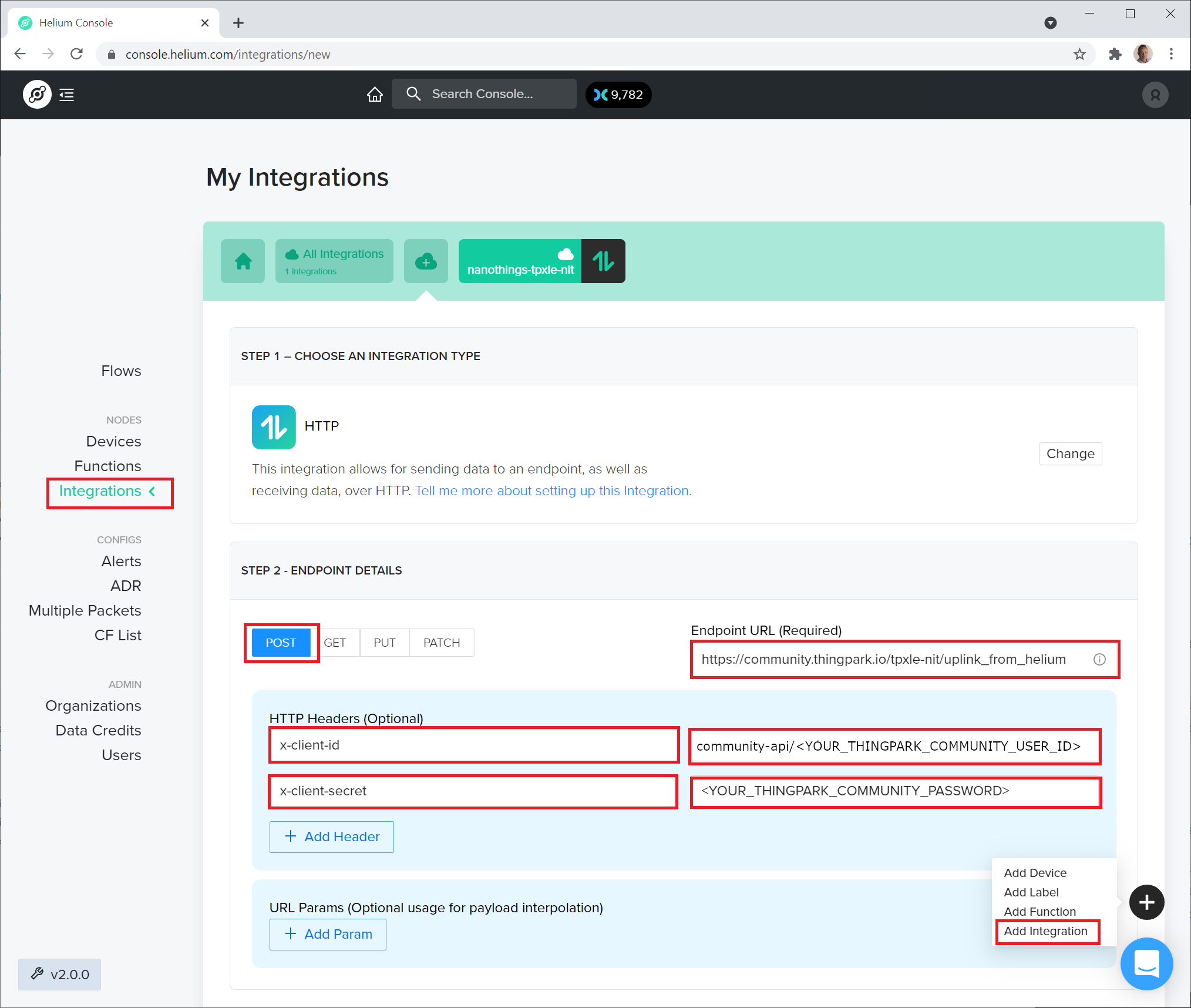Open CF List in the sidebar

(x=117, y=636)
